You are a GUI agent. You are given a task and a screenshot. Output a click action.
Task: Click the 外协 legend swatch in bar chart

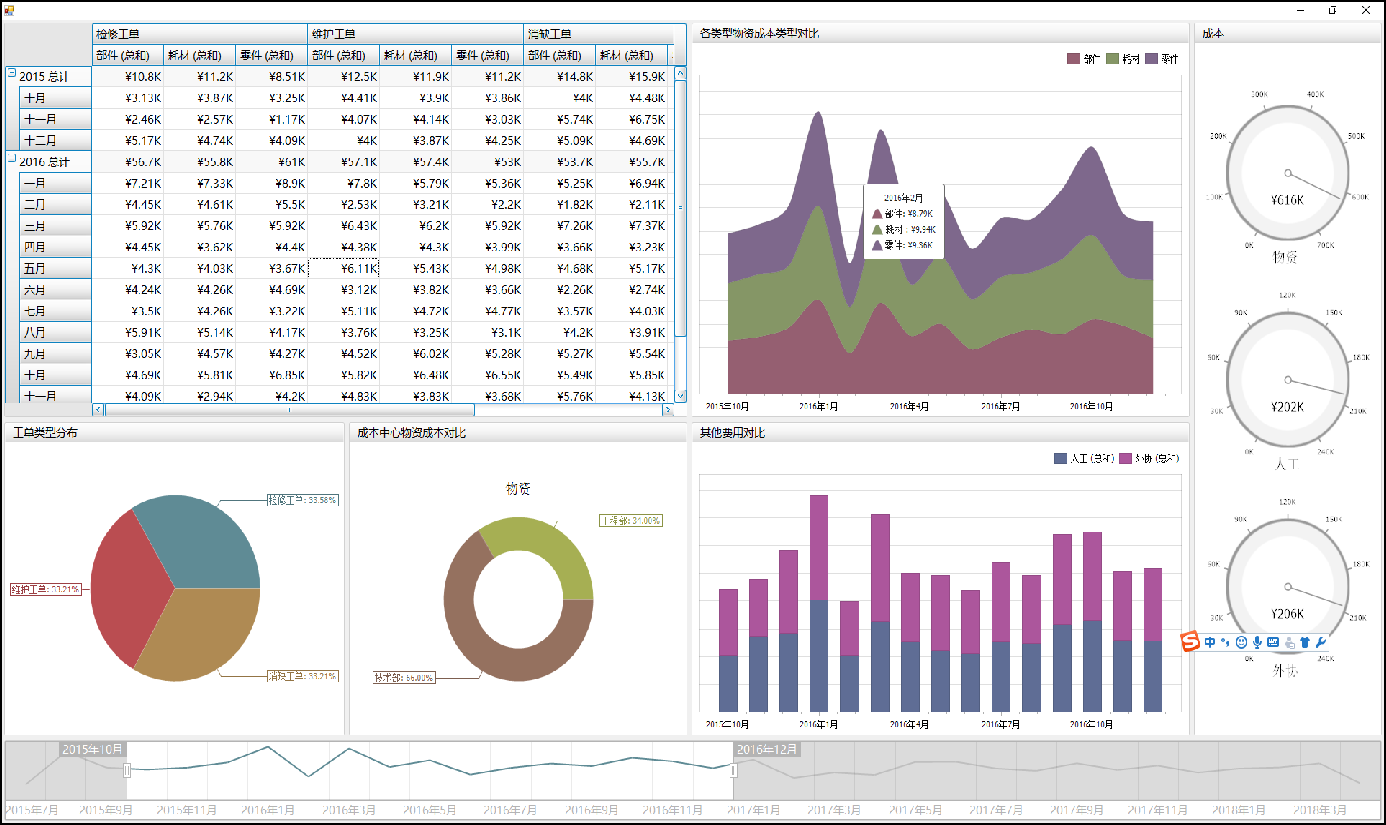pyautogui.click(x=1125, y=458)
